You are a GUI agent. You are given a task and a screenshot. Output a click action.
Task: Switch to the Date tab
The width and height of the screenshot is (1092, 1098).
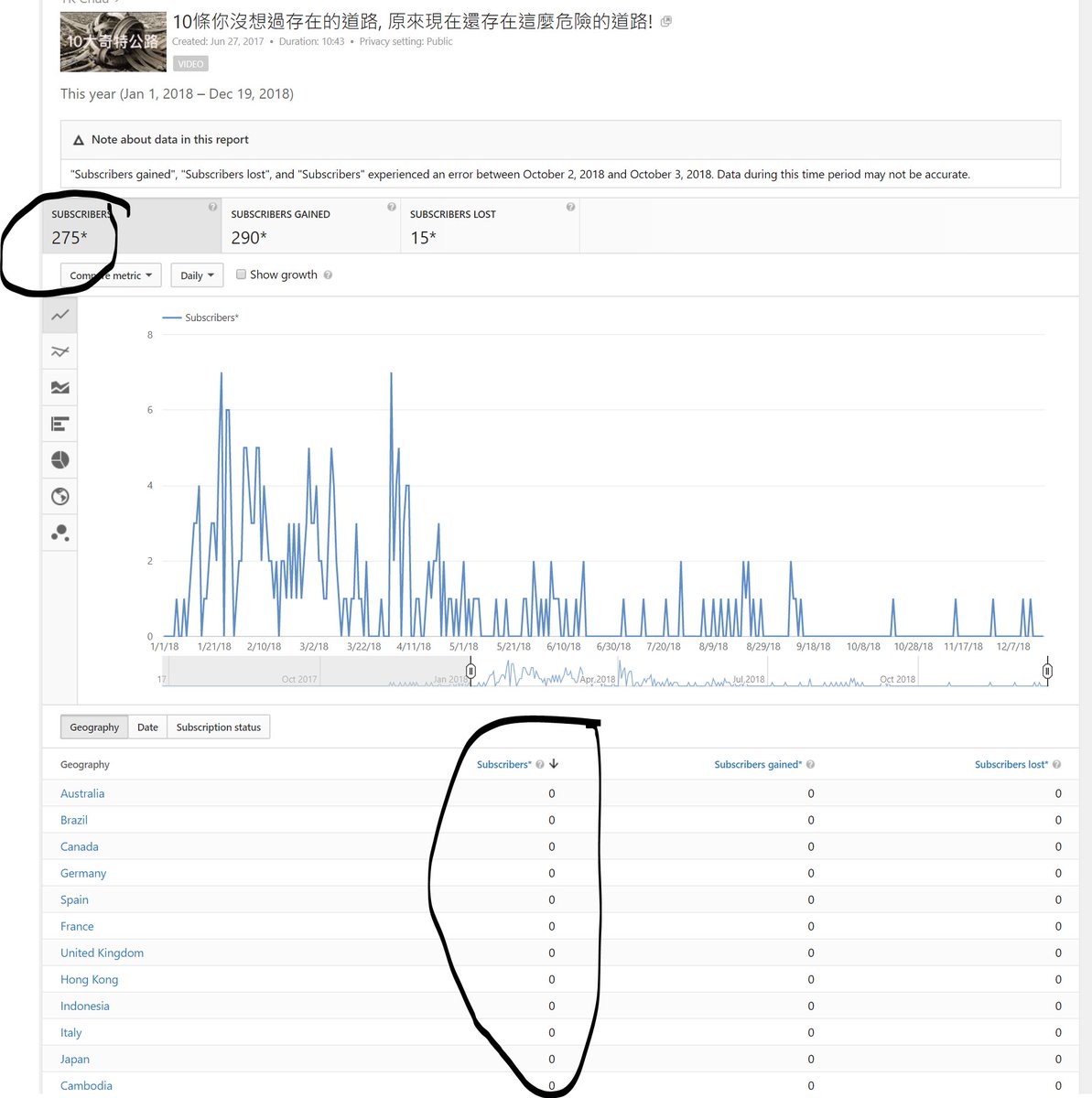point(147,727)
